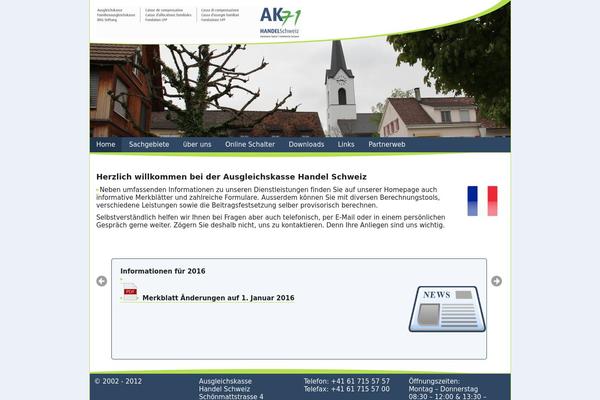The image size is (600, 400).
Task: Click the Öffnungszeiten footer text
Action: point(434,381)
